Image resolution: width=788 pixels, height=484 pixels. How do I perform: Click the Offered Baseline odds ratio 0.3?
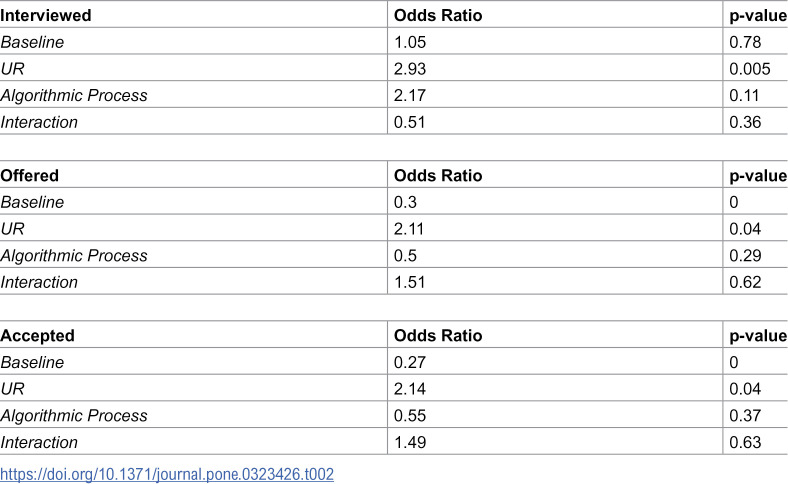tap(405, 202)
